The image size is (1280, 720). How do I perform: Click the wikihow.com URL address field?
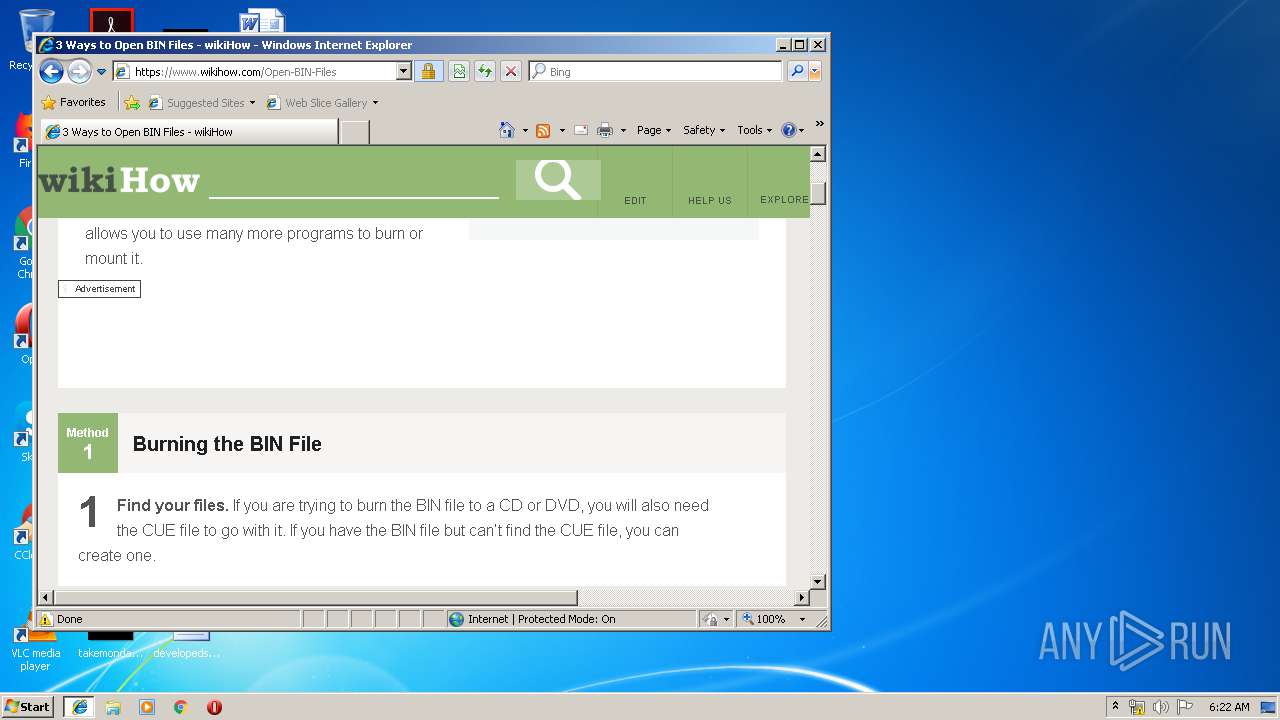tap(255, 72)
